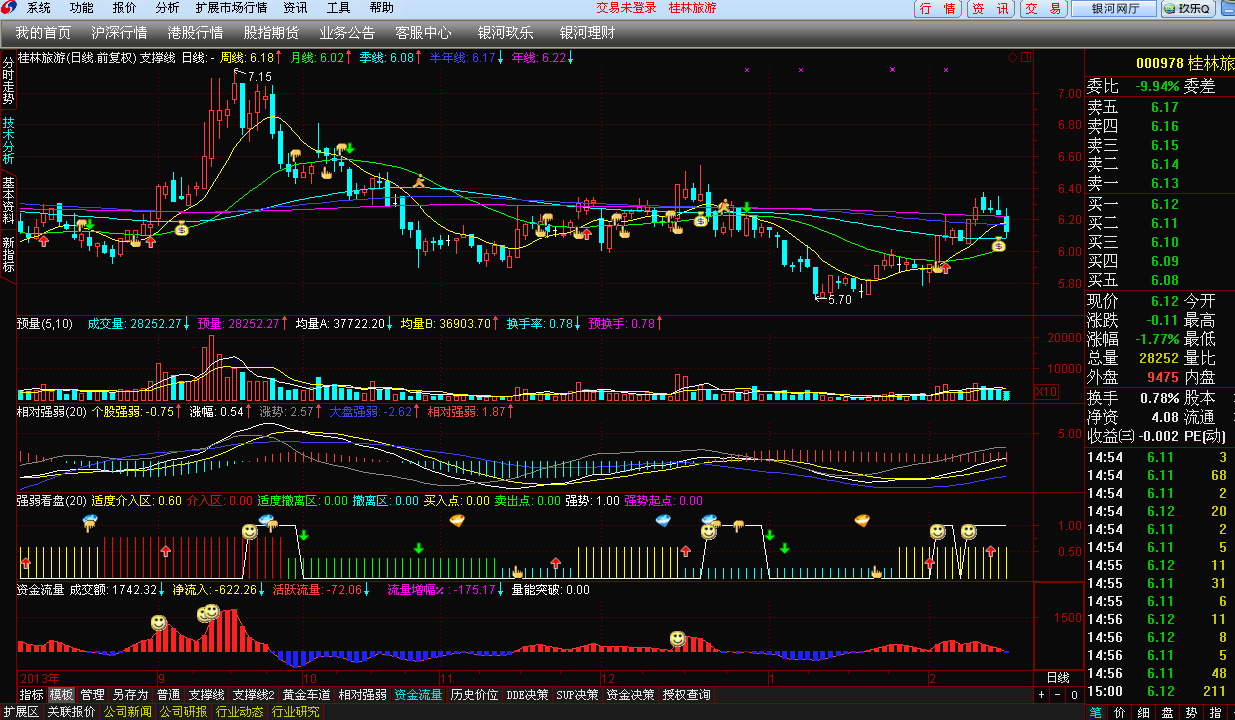Select 基本资料 vertical side tab

click(x=8, y=200)
